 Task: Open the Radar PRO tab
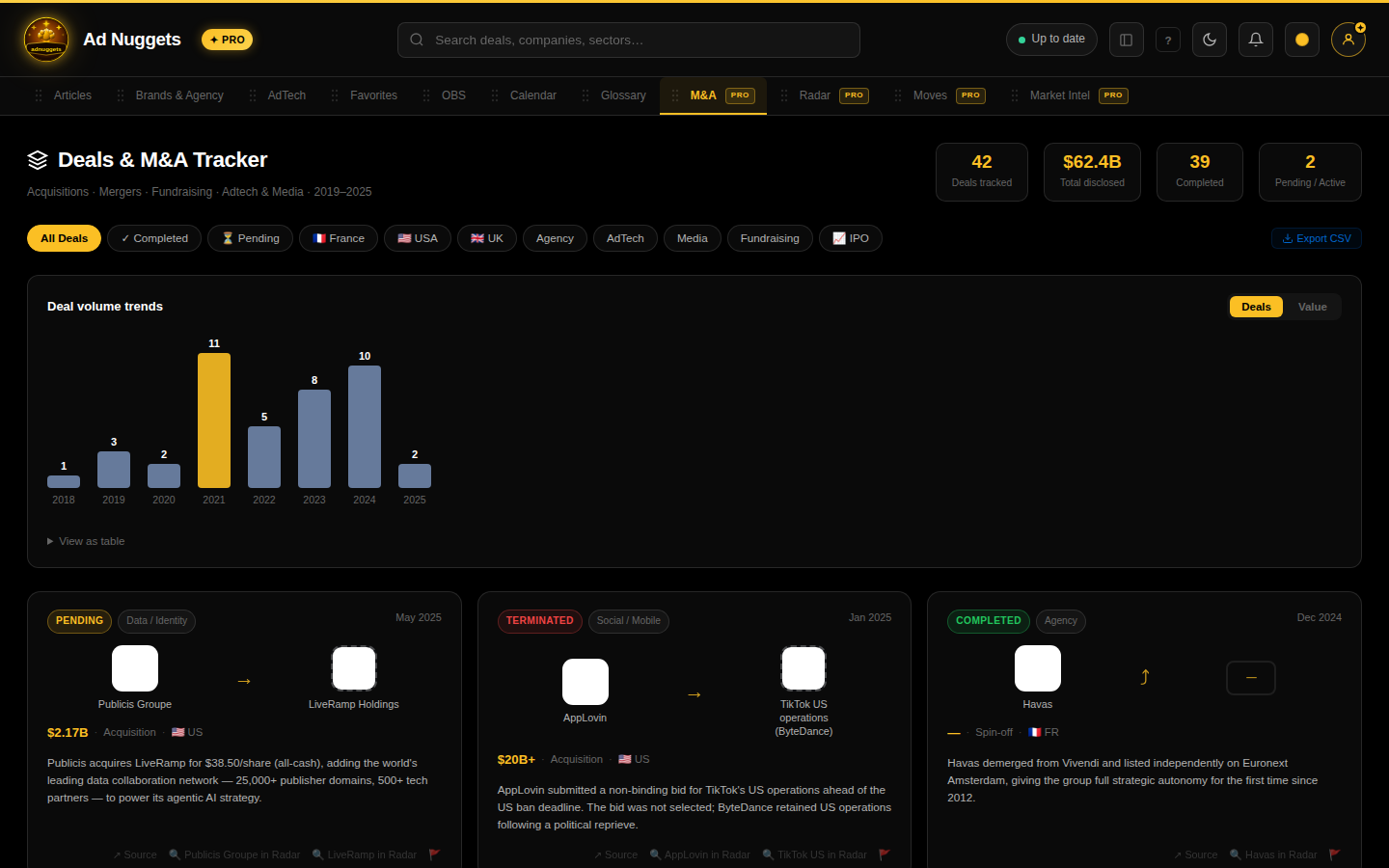[825, 95]
